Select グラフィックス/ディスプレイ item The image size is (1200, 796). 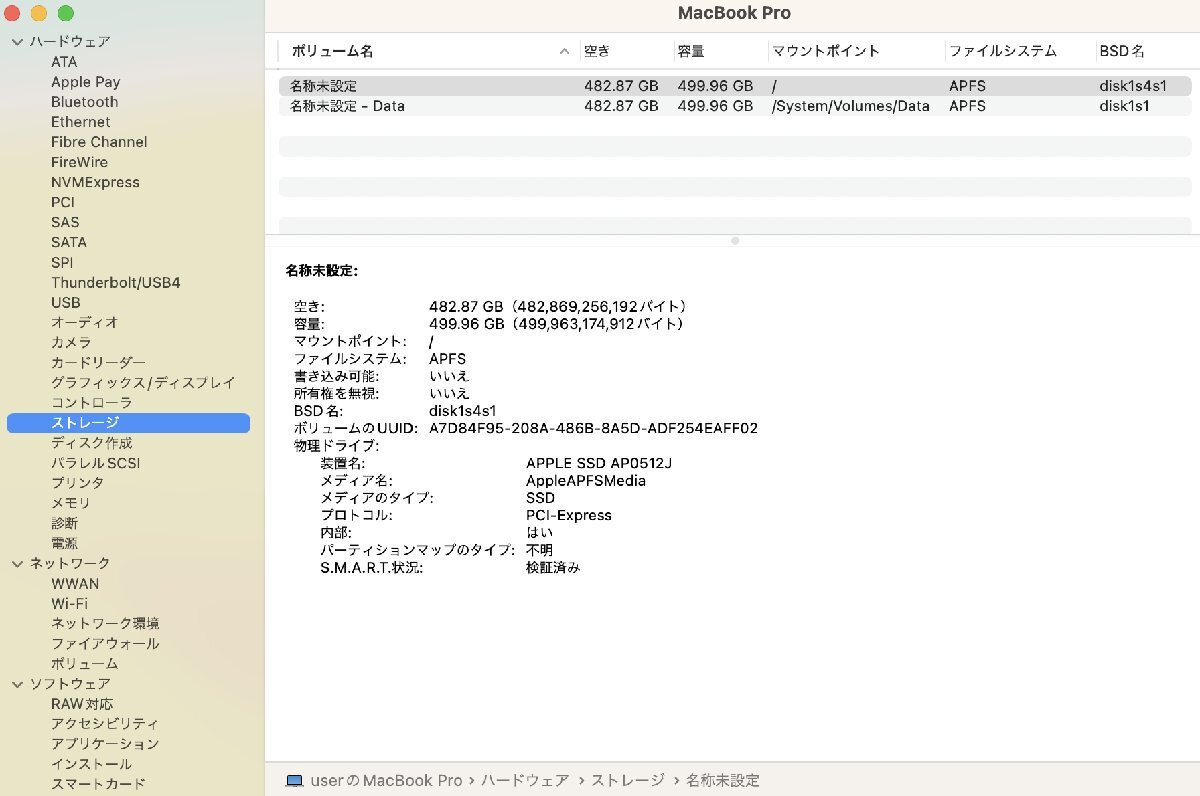pos(143,382)
